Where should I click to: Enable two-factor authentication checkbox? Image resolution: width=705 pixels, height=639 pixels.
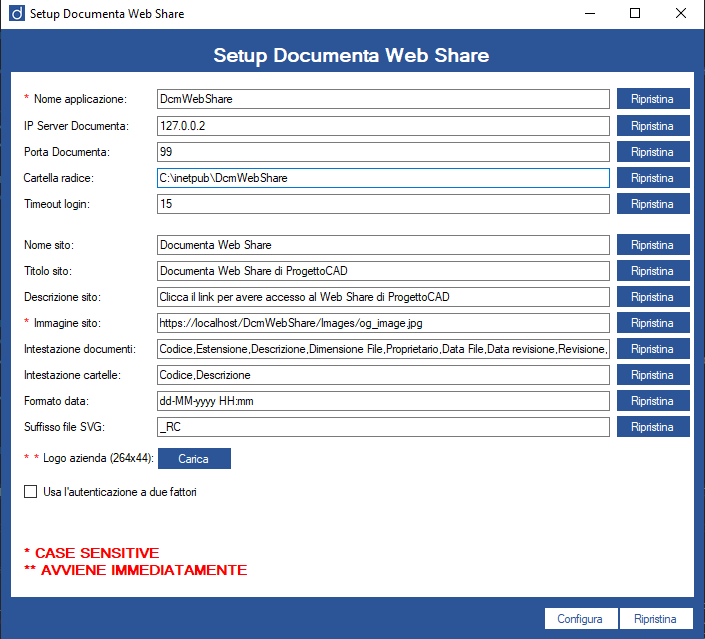[x=31, y=492]
